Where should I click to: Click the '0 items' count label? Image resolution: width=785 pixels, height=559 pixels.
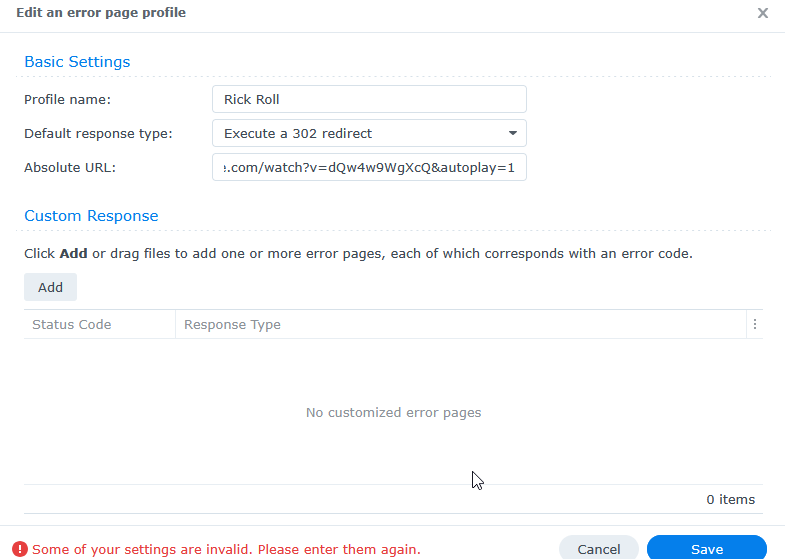coord(730,499)
